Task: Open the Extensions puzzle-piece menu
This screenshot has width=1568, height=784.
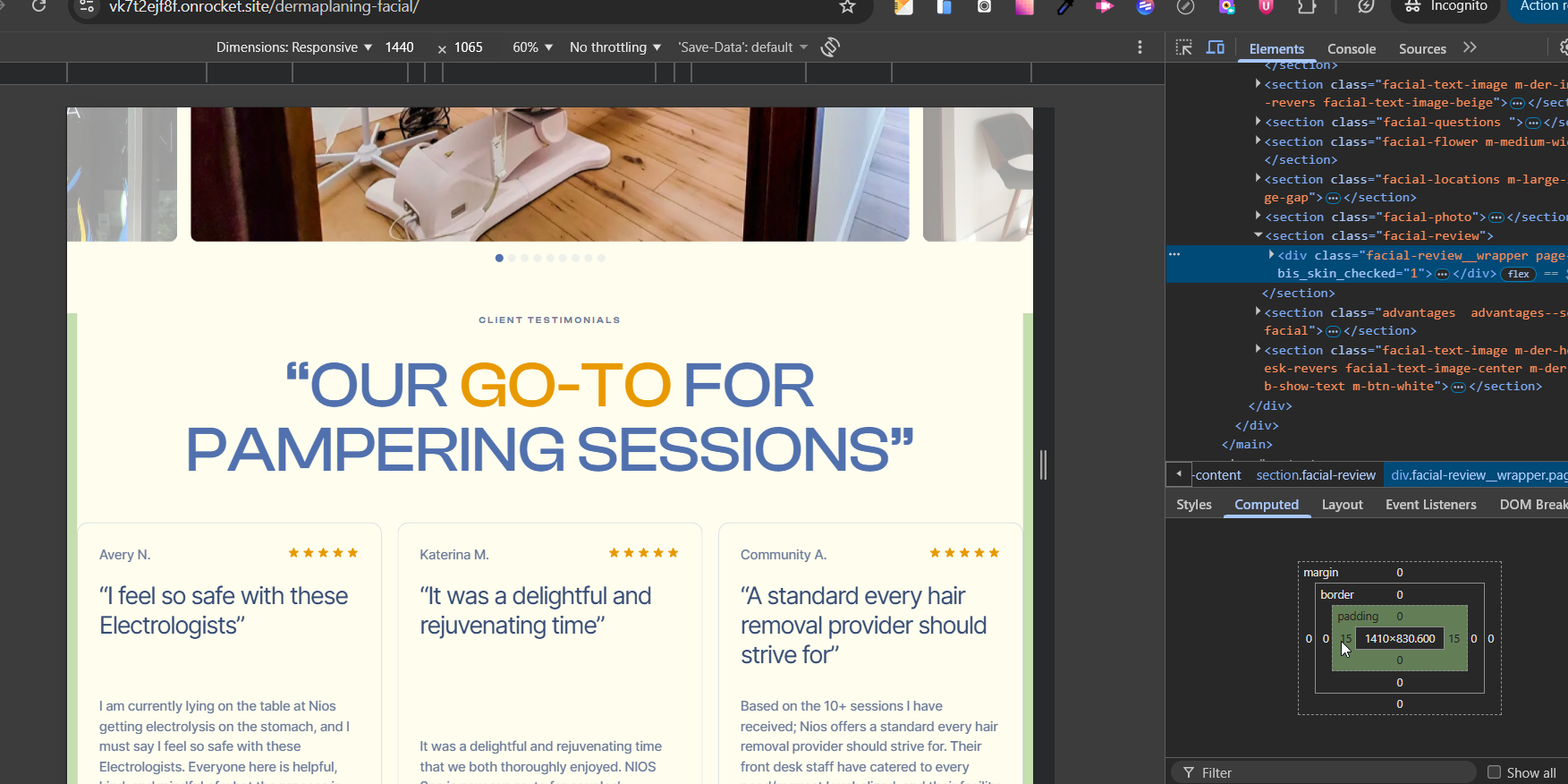Action: click(x=1307, y=7)
